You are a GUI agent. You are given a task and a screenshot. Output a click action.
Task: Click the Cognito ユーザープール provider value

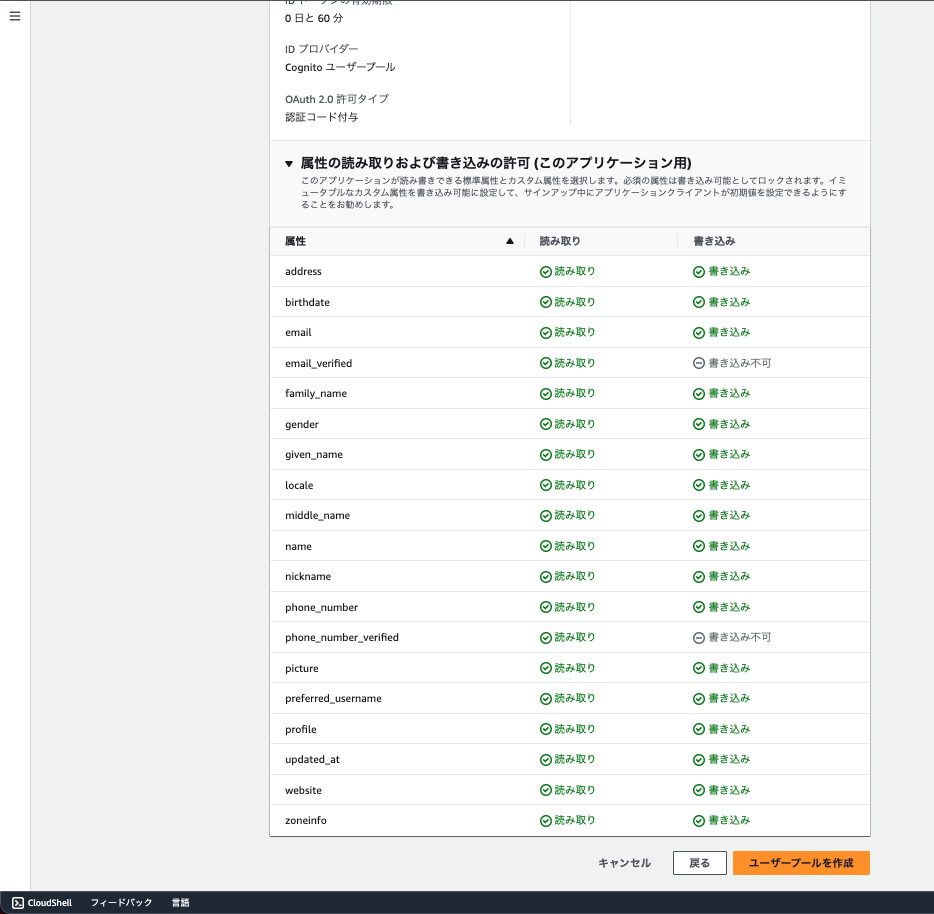tap(340, 67)
